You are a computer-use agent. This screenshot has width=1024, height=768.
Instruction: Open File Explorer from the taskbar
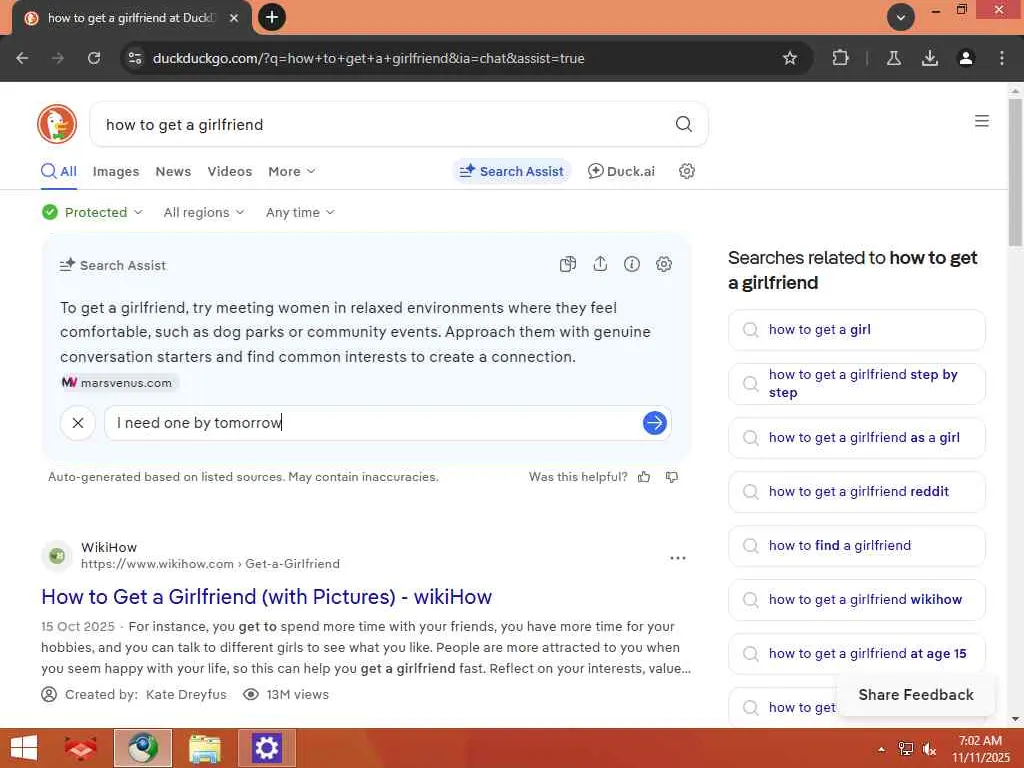(x=204, y=748)
